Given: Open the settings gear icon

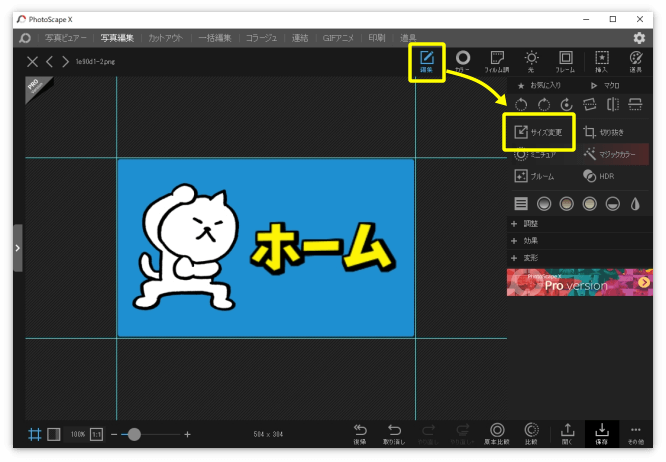Looking at the screenshot, I should 639,38.
